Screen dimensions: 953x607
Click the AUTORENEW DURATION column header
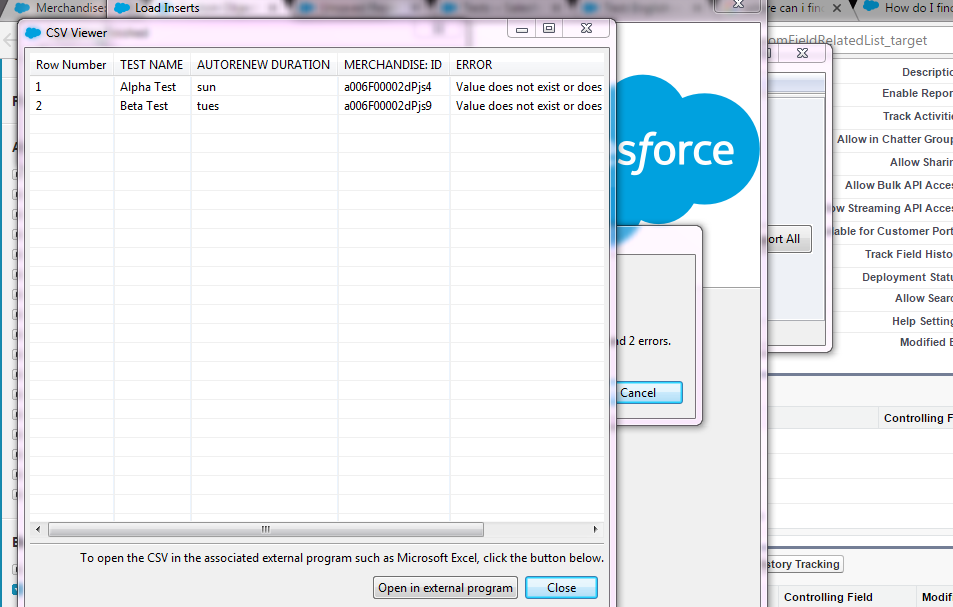pos(263,65)
